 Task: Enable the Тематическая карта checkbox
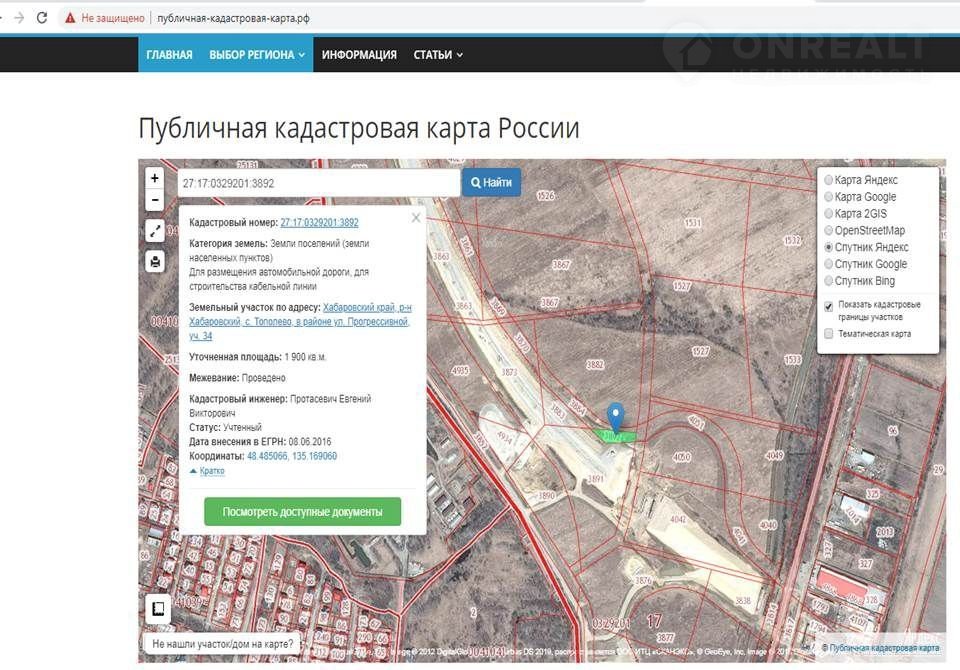(x=828, y=334)
